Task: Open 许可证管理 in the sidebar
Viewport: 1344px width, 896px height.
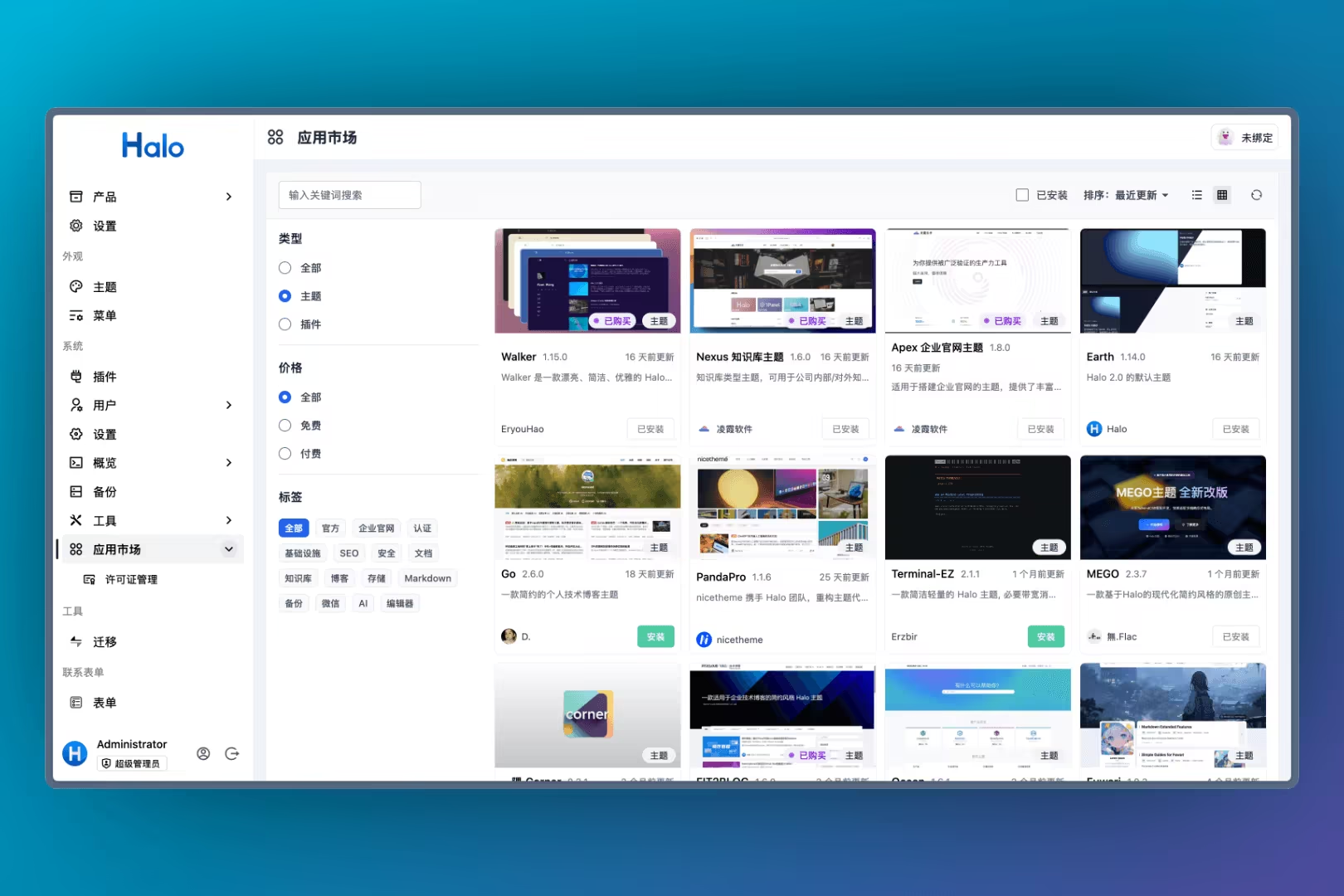Action: tap(131, 580)
